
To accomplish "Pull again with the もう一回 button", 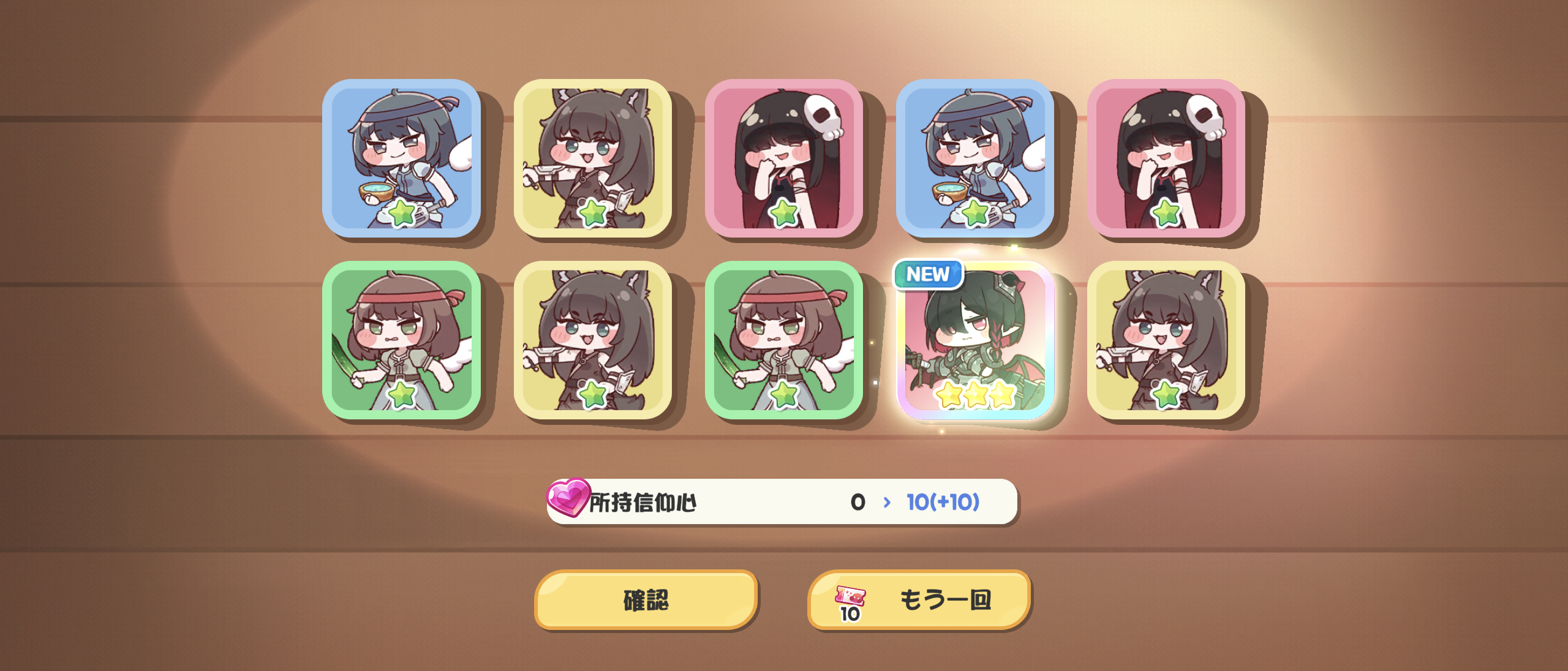I will click(x=919, y=599).
